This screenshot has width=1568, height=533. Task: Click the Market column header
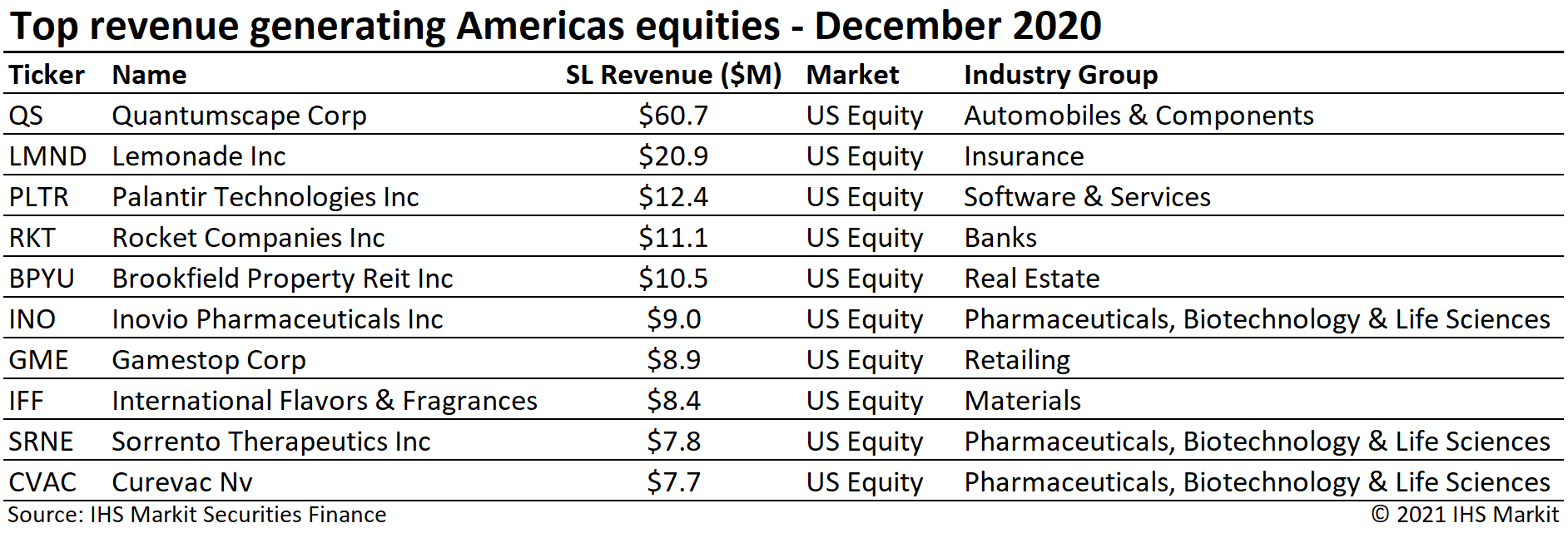tap(852, 75)
